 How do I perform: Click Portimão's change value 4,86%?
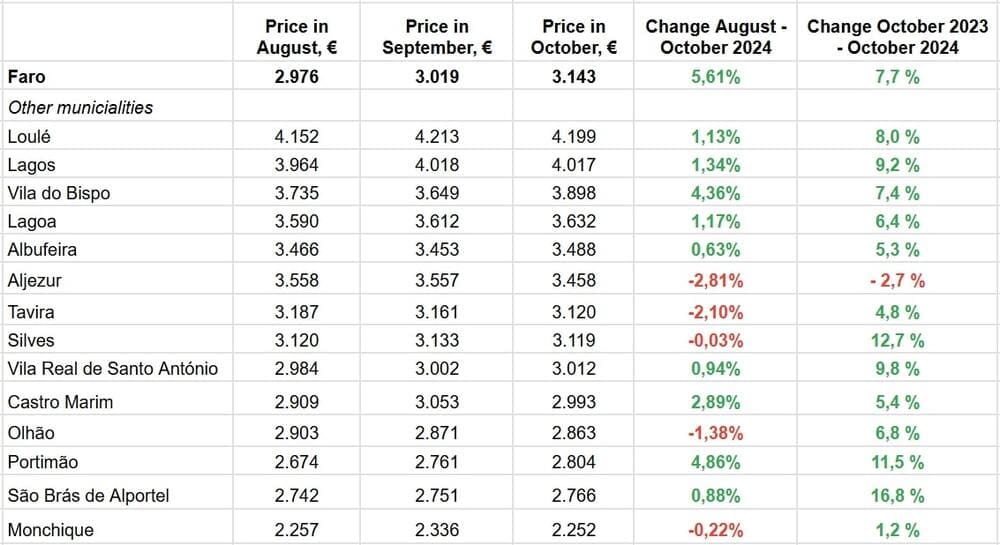(x=714, y=462)
